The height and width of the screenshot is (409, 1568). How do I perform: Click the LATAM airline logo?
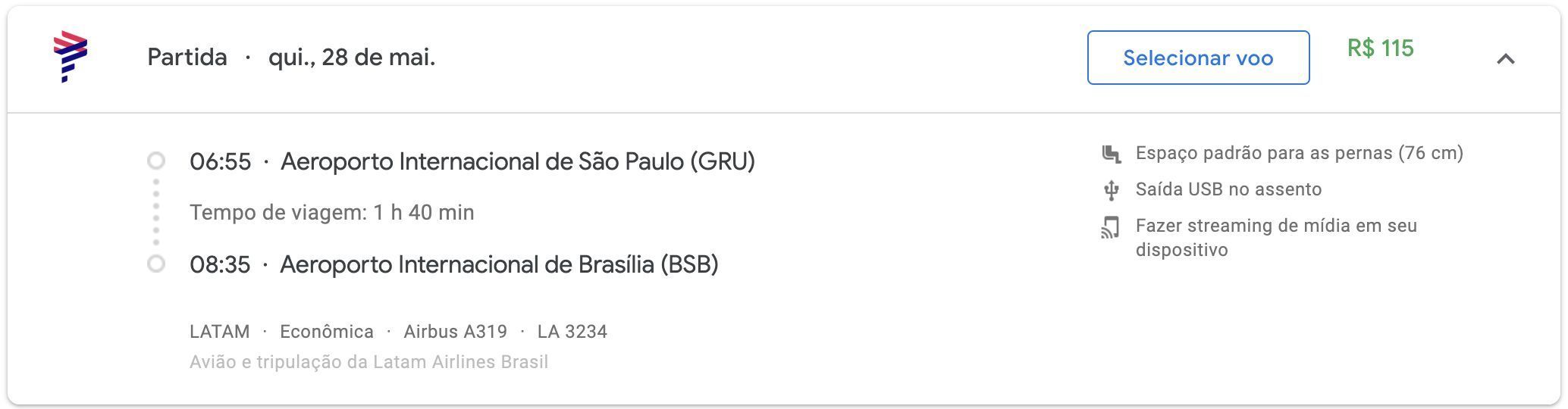tap(71, 57)
